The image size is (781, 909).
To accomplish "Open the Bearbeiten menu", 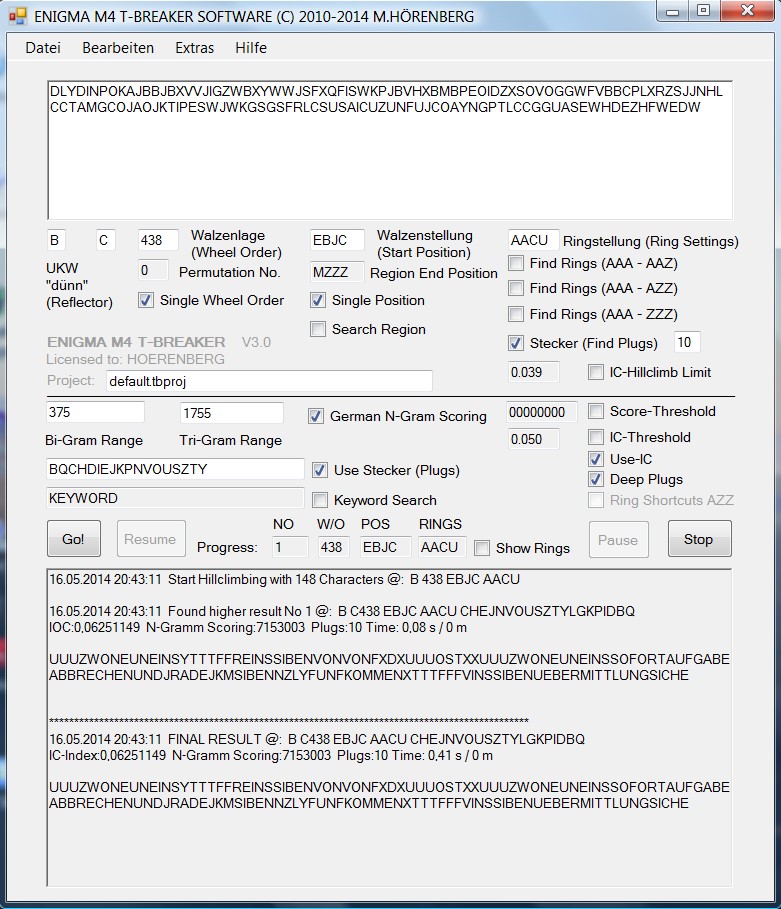I will coord(118,48).
